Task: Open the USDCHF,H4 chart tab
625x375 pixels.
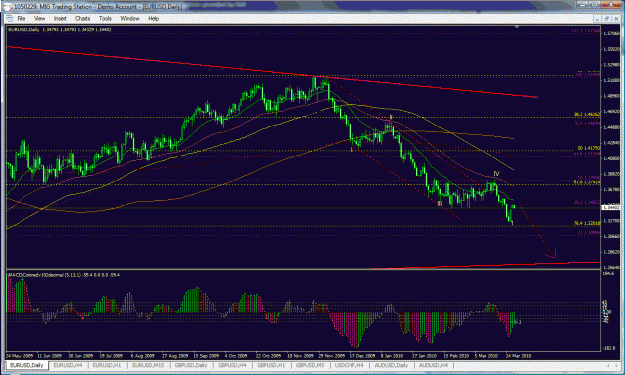Action: (349, 365)
